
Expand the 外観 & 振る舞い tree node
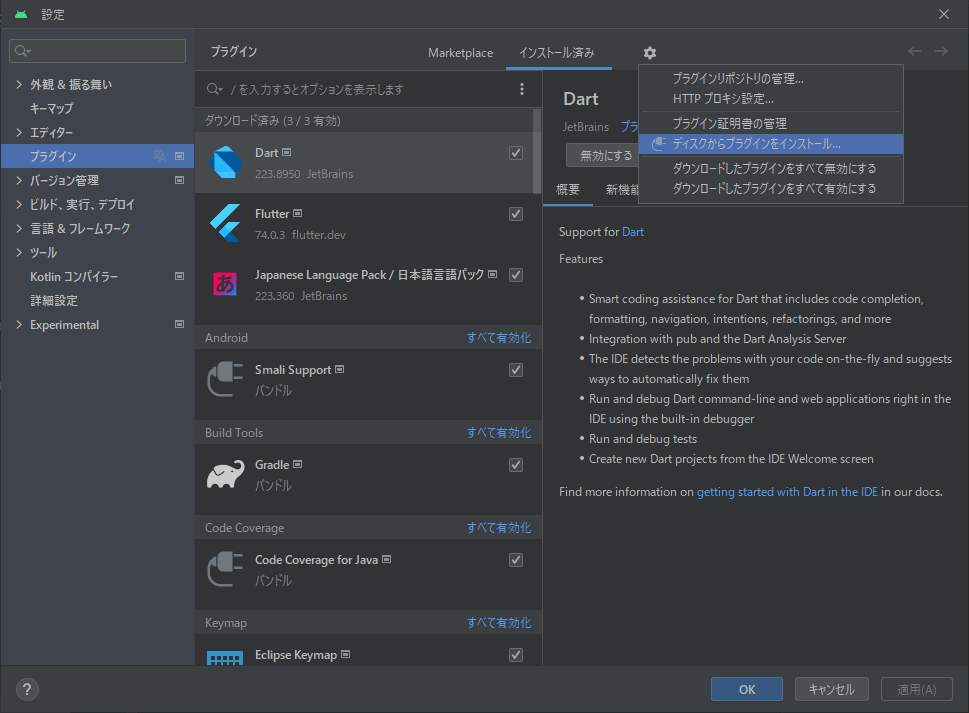[x=19, y=84]
